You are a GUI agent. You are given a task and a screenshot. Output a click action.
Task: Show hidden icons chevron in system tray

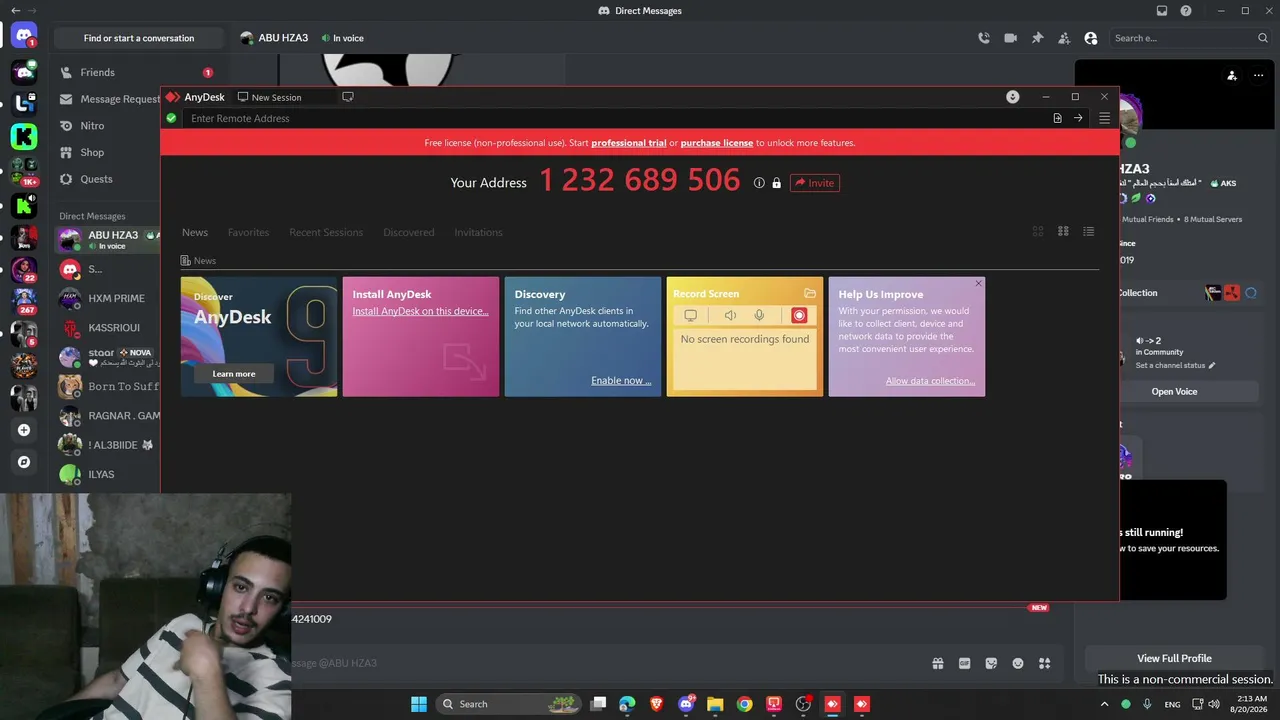tap(1102, 704)
